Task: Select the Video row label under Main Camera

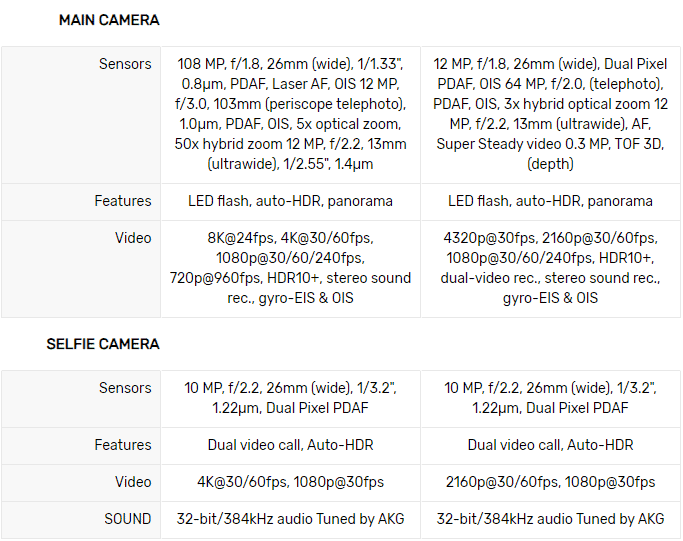Action: (x=133, y=238)
